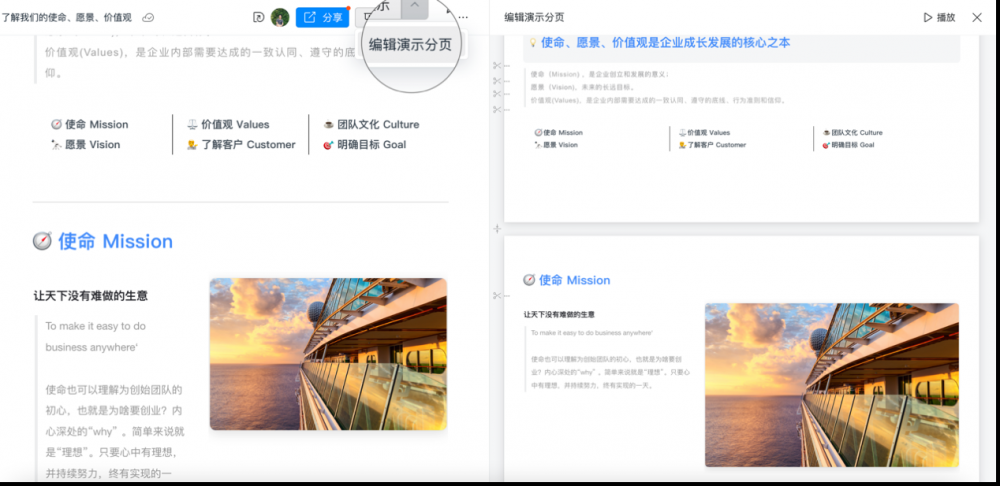Click coffee emoji beside document's 团队文化 Culture
1000x486 pixels.
coord(328,124)
